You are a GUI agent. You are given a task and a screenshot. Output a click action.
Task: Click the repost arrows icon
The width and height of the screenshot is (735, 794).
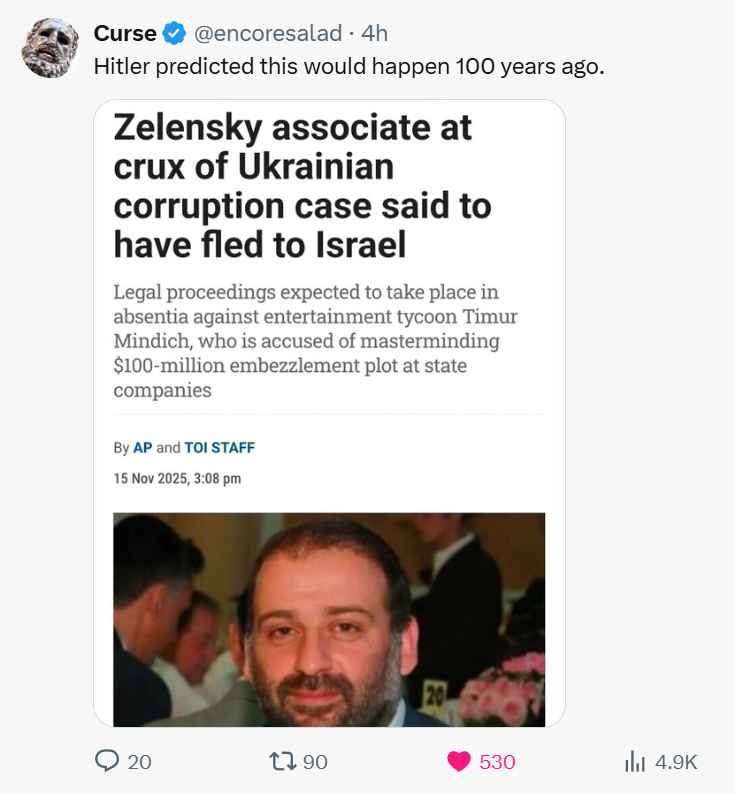pyautogui.click(x=283, y=762)
